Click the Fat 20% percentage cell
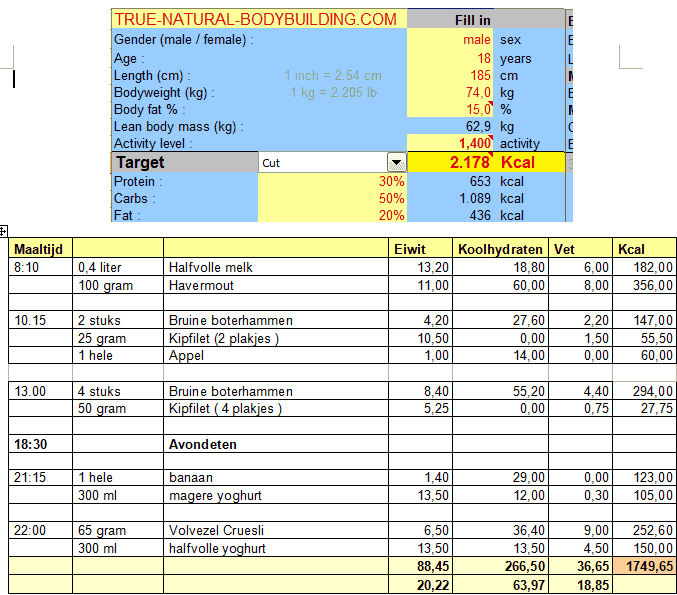Image resolution: width=677 pixels, height=595 pixels. 332,215
